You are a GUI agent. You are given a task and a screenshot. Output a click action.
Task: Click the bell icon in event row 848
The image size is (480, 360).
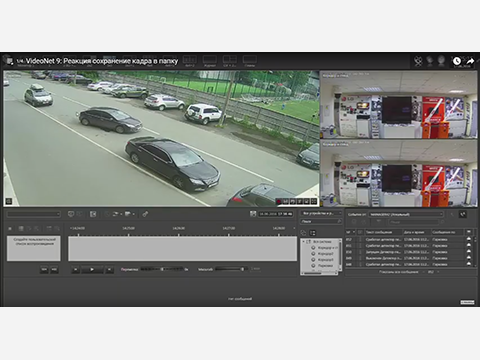click(469, 264)
